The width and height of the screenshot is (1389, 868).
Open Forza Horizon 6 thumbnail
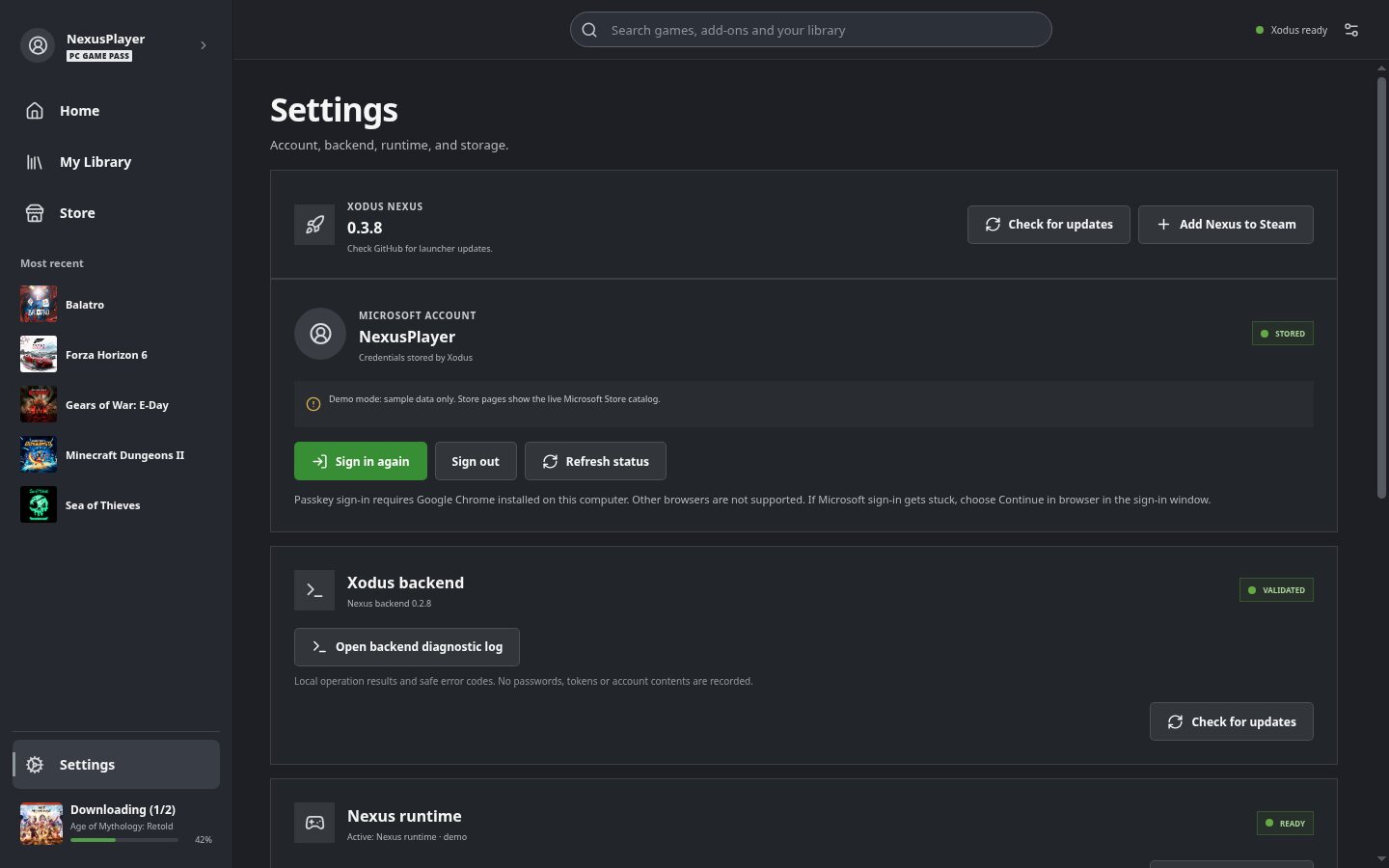[39, 355]
